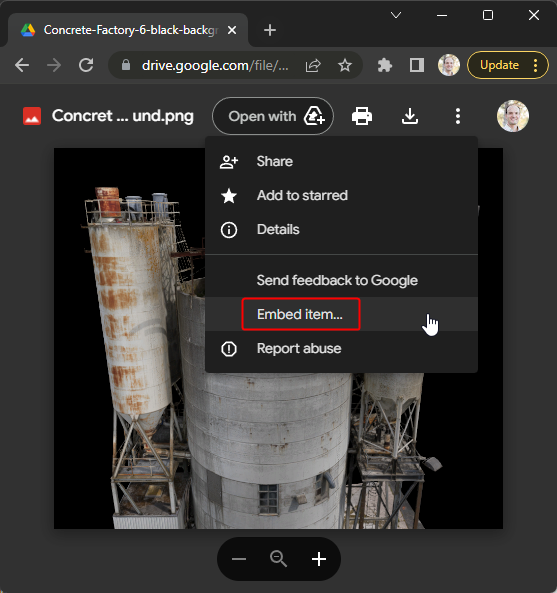Open Chrome Update menu button
557x593 pixels.
[x=508, y=65]
